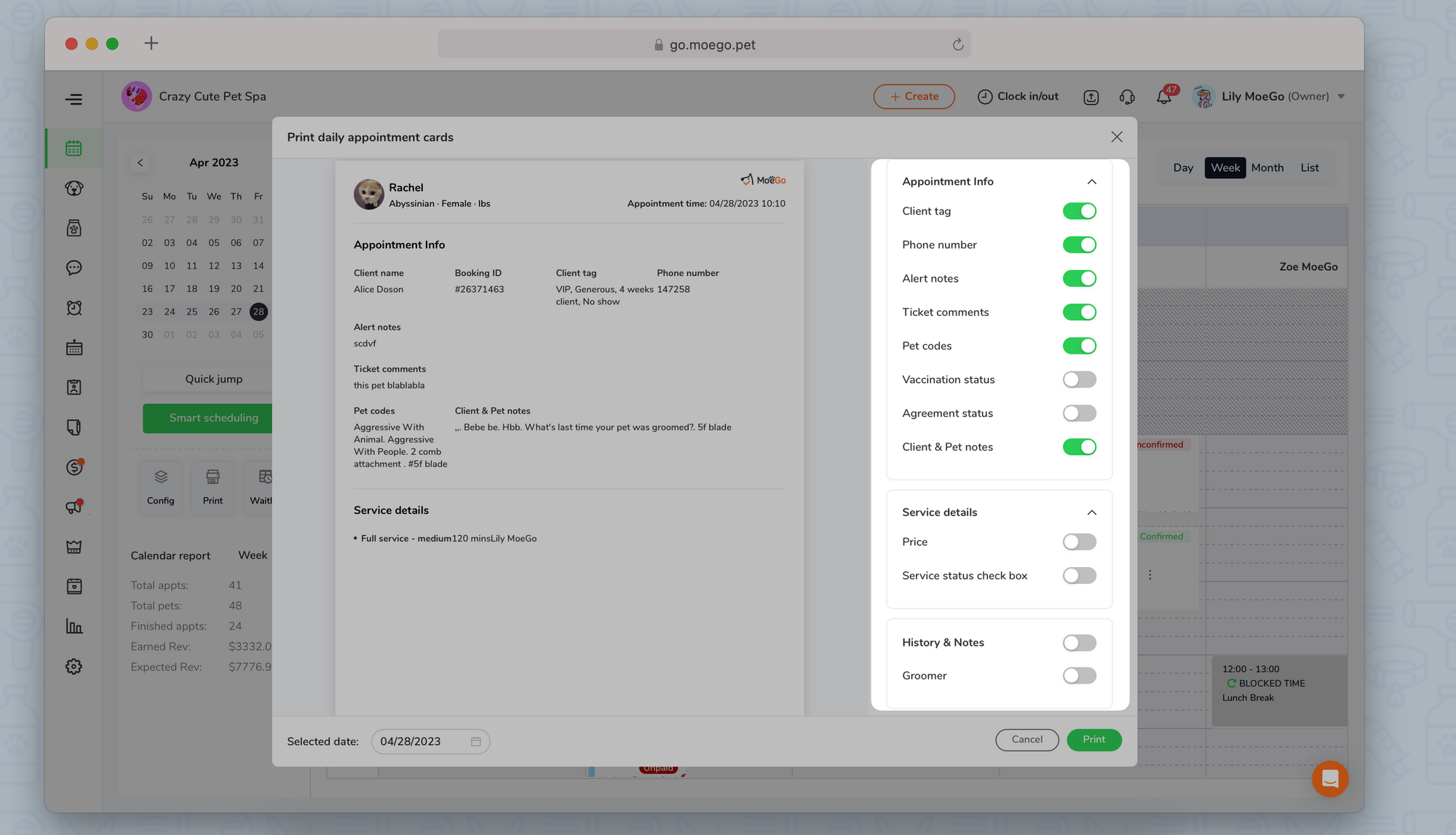
Task: Switch to the Day view tab
Action: coord(1183,167)
